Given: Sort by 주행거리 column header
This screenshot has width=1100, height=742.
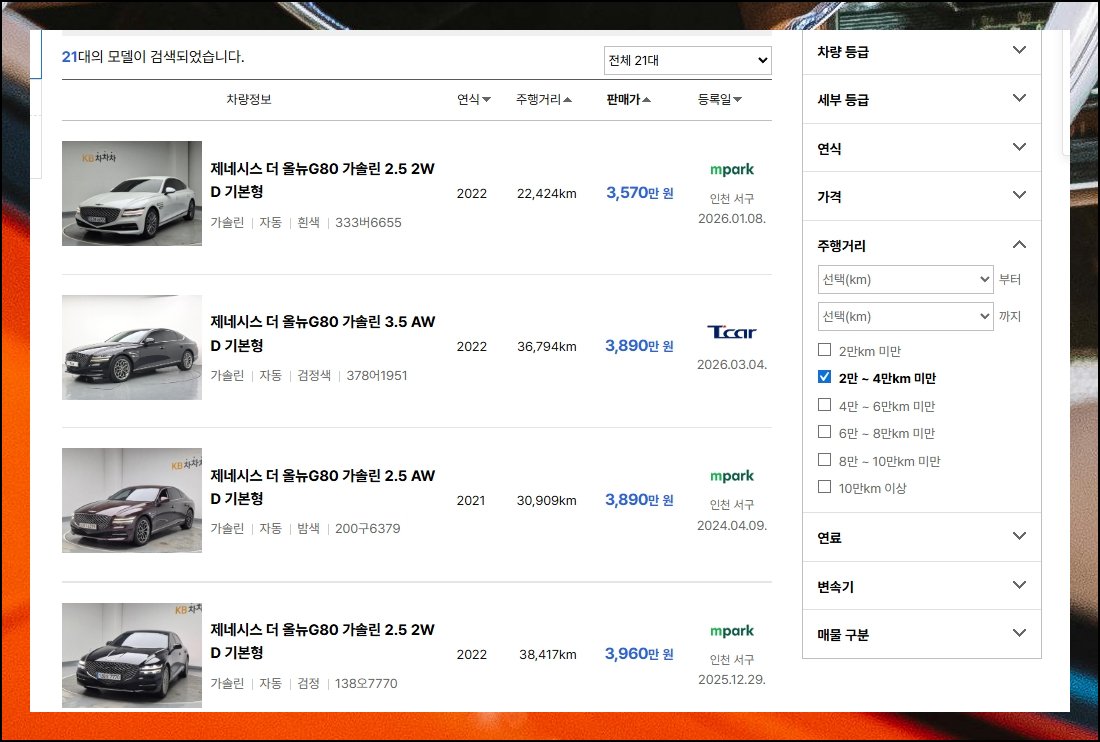Looking at the screenshot, I should [544, 100].
